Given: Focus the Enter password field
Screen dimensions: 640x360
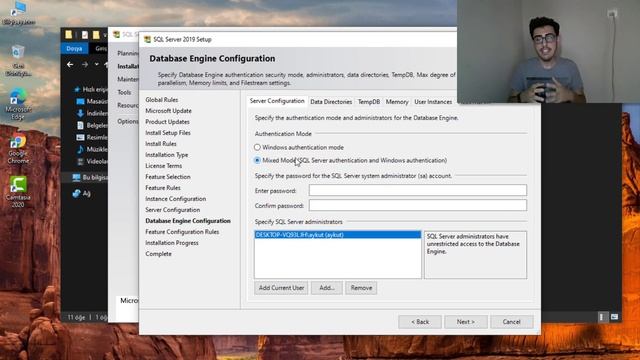Looking at the screenshot, I should pos(418,190).
